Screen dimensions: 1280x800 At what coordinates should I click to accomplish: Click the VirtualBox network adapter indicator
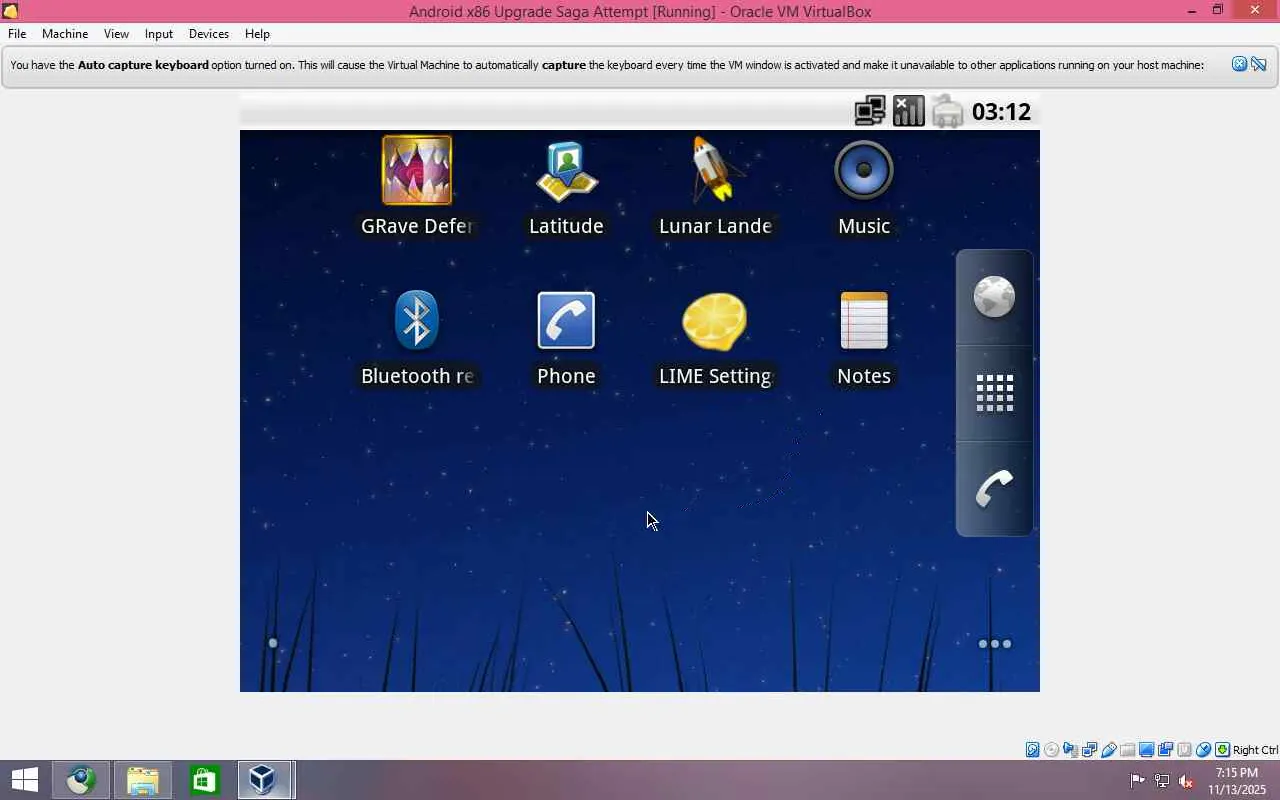[x=1090, y=750]
